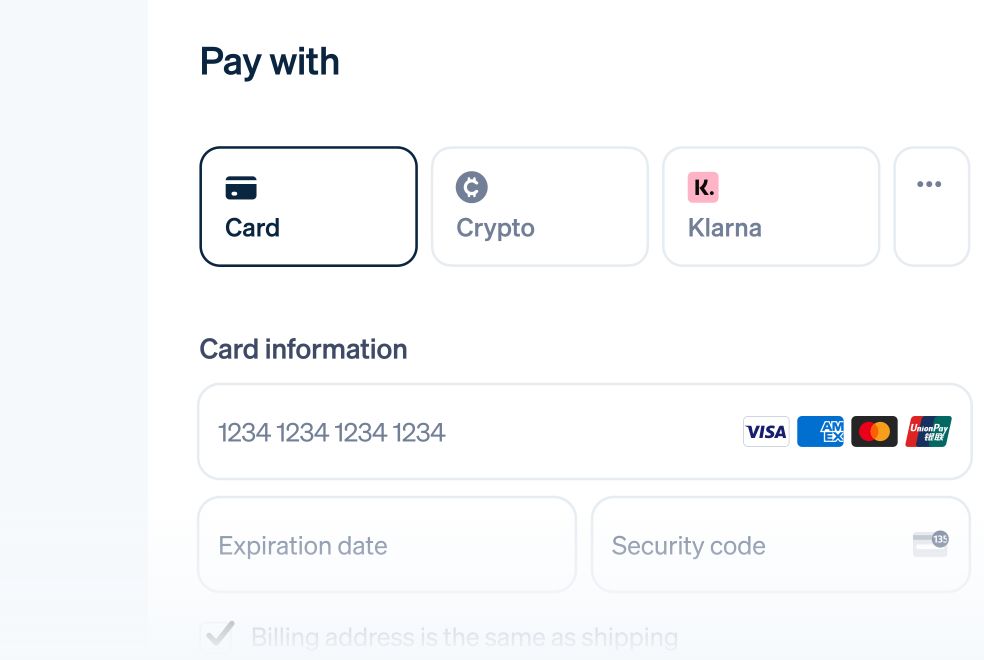Click the pink Klarna logo icon
The height and width of the screenshot is (660, 984).
703,187
